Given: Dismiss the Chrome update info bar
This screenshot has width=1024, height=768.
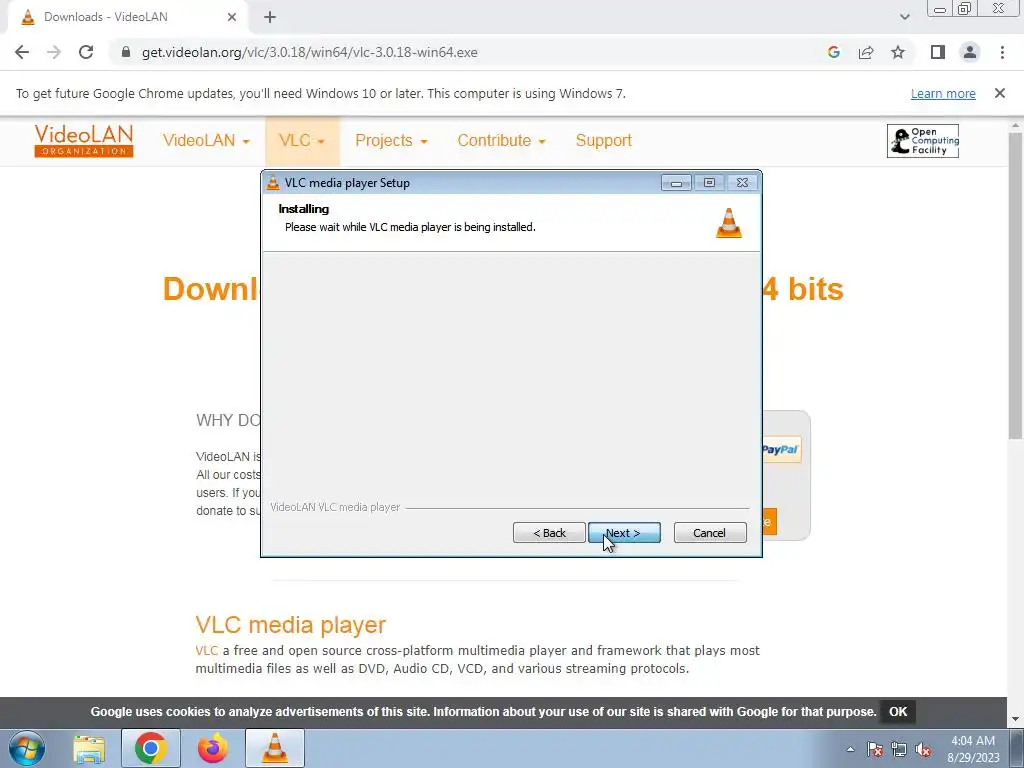Looking at the screenshot, I should tap(1000, 93).
